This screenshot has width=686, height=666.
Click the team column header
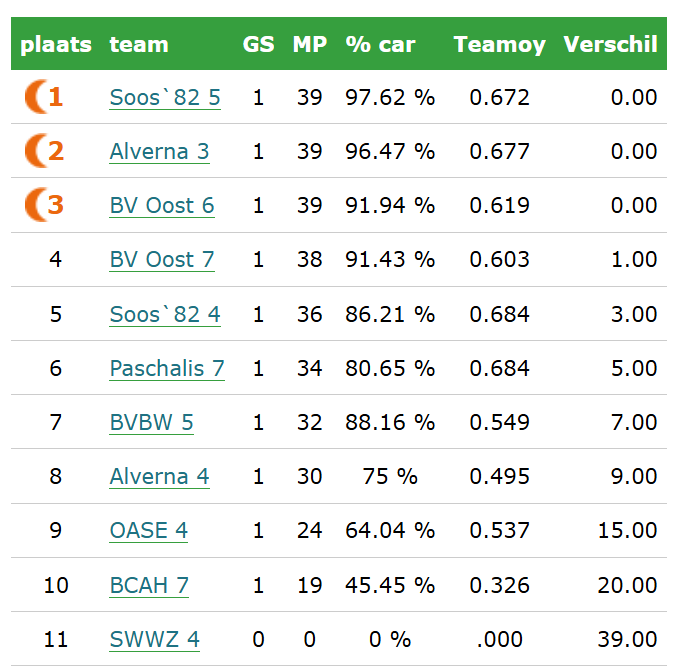coord(139,44)
